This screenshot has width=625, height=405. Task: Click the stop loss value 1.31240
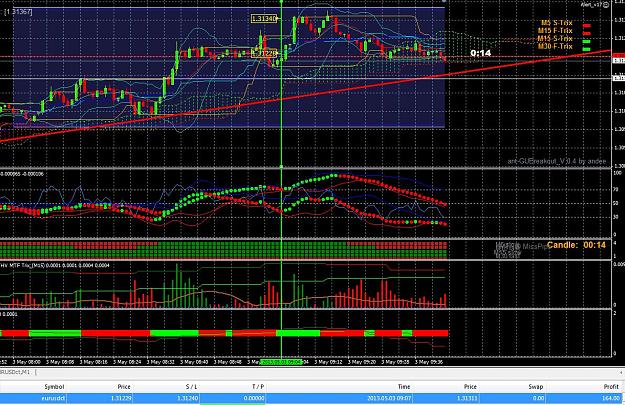pos(187,398)
